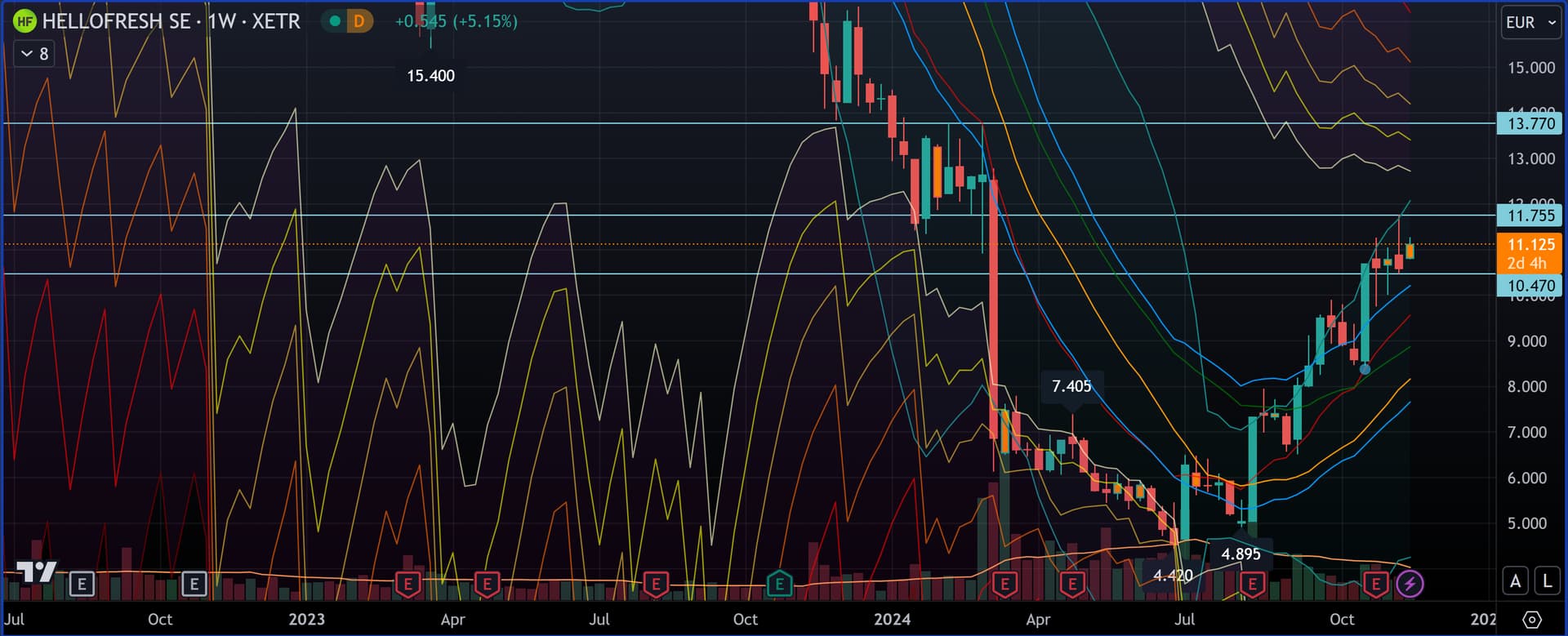1568x636 pixels.
Task: Click the orange 11.125 current price label
Action: click(1530, 244)
